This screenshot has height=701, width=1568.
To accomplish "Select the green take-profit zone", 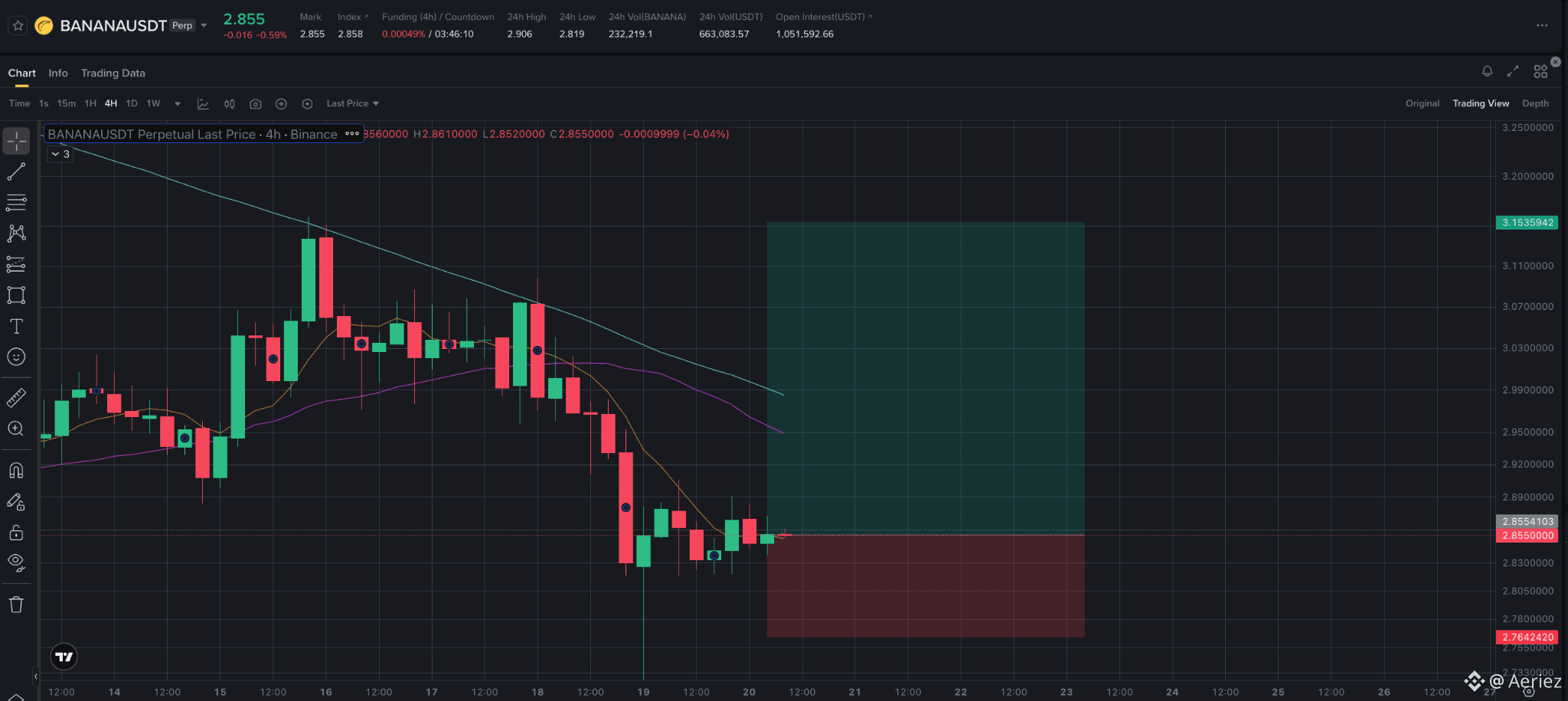I will pyautogui.click(x=926, y=378).
